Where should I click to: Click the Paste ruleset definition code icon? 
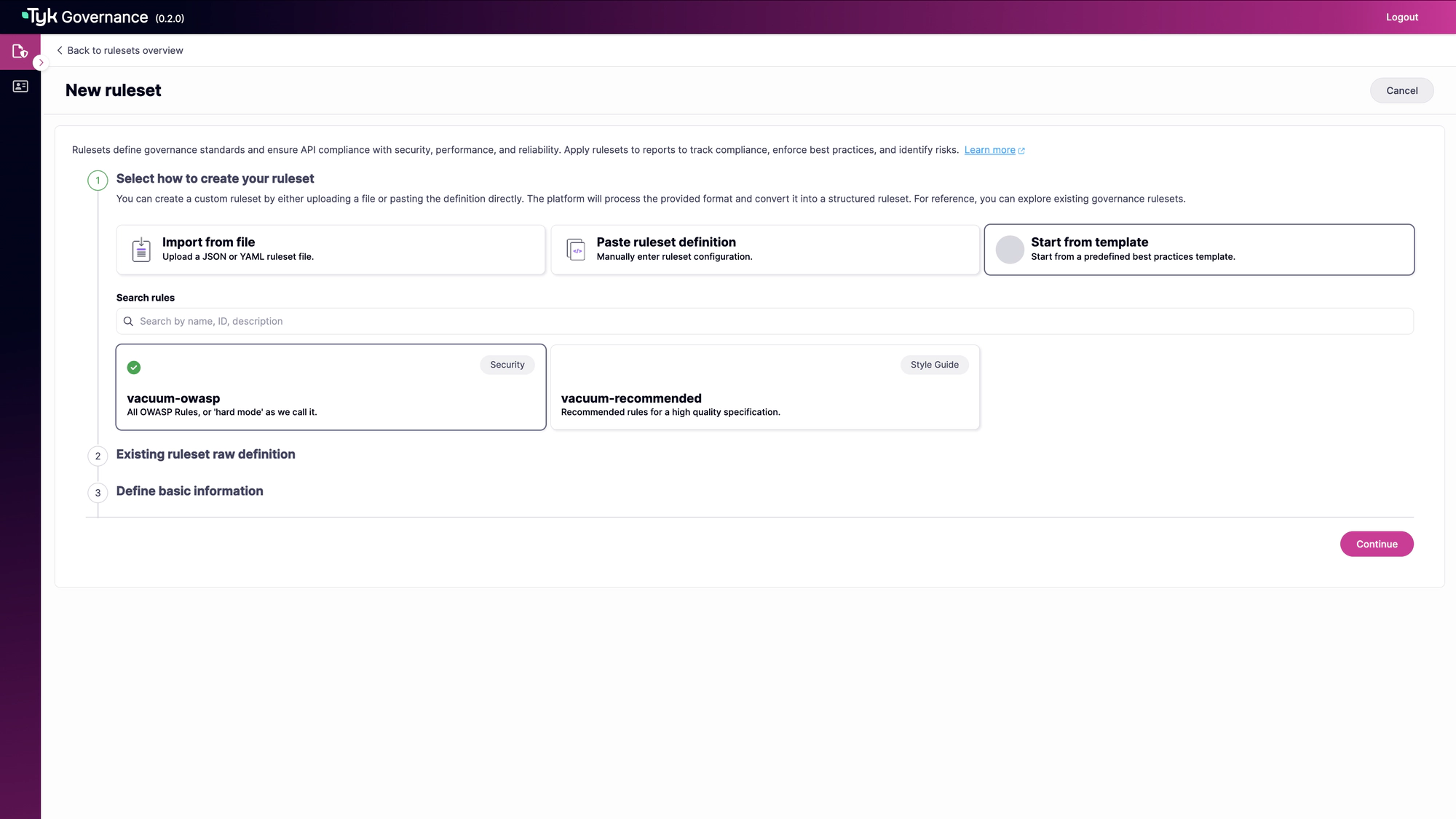coord(576,250)
